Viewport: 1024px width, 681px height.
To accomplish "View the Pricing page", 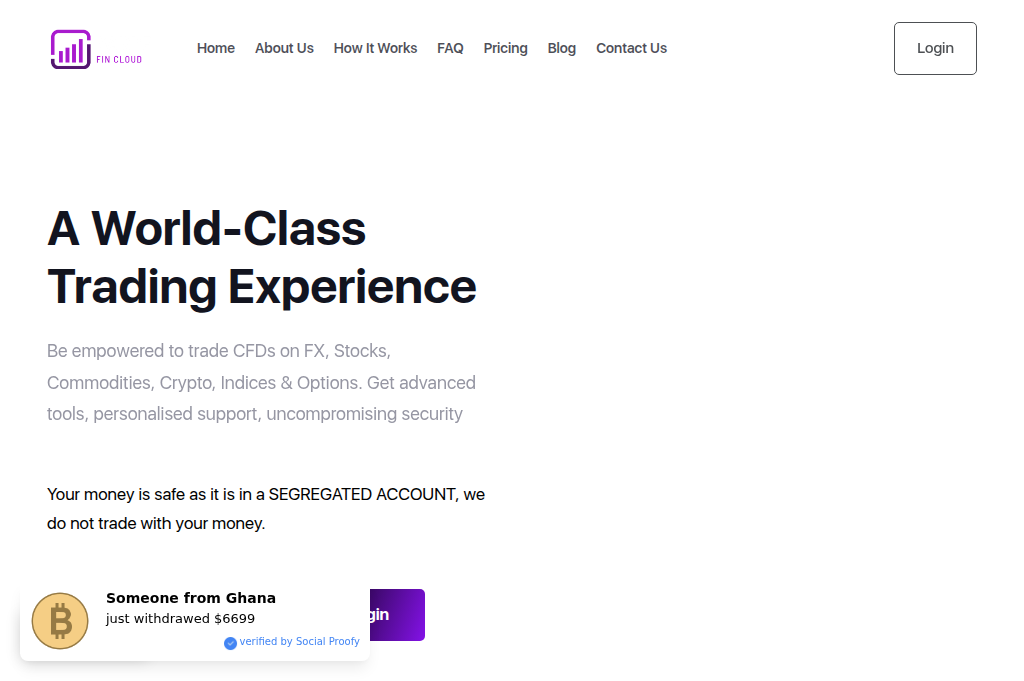I will click(x=505, y=48).
